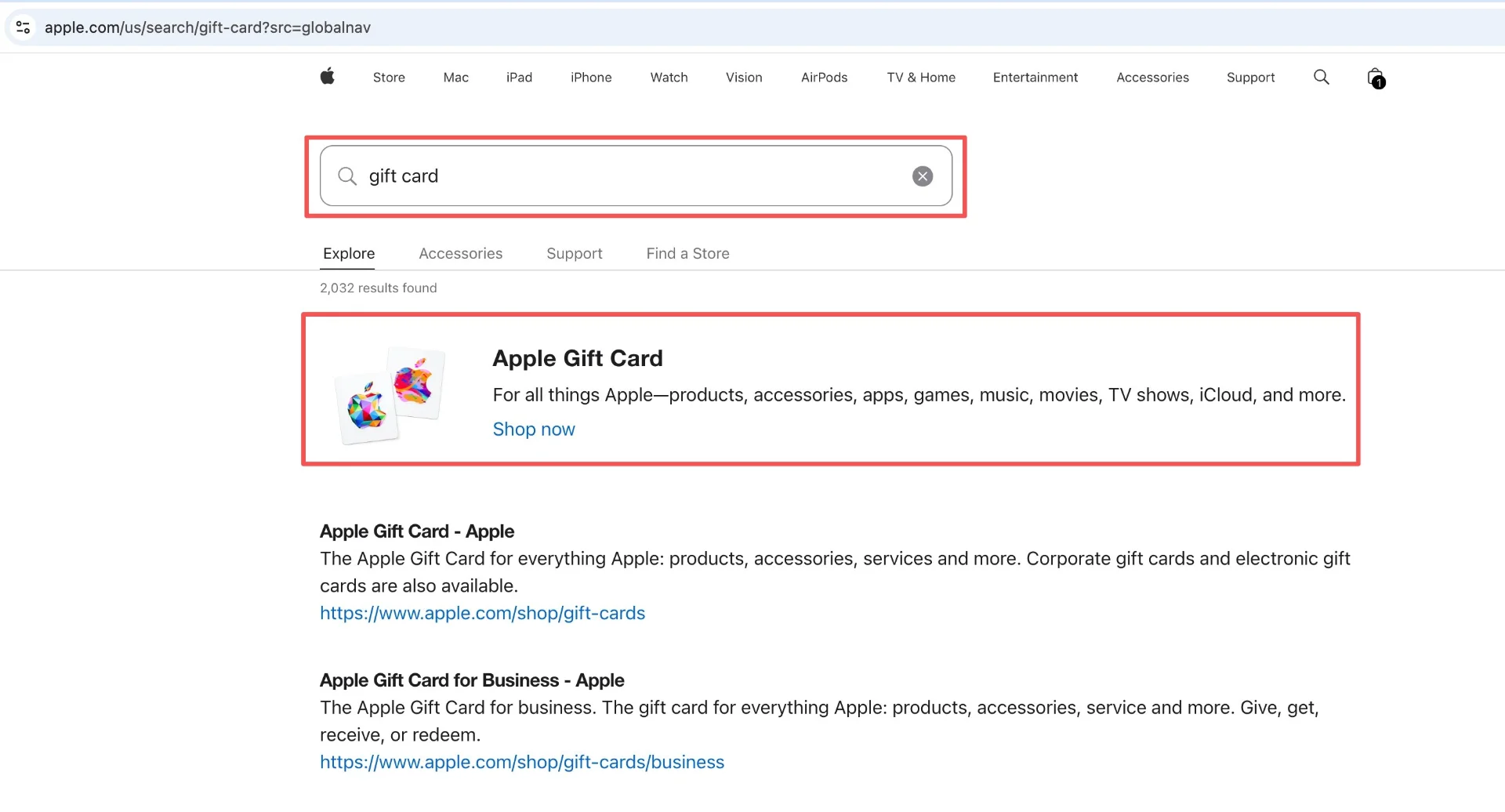
Task: Follow the Shop now link
Action: (x=534, y=430)
